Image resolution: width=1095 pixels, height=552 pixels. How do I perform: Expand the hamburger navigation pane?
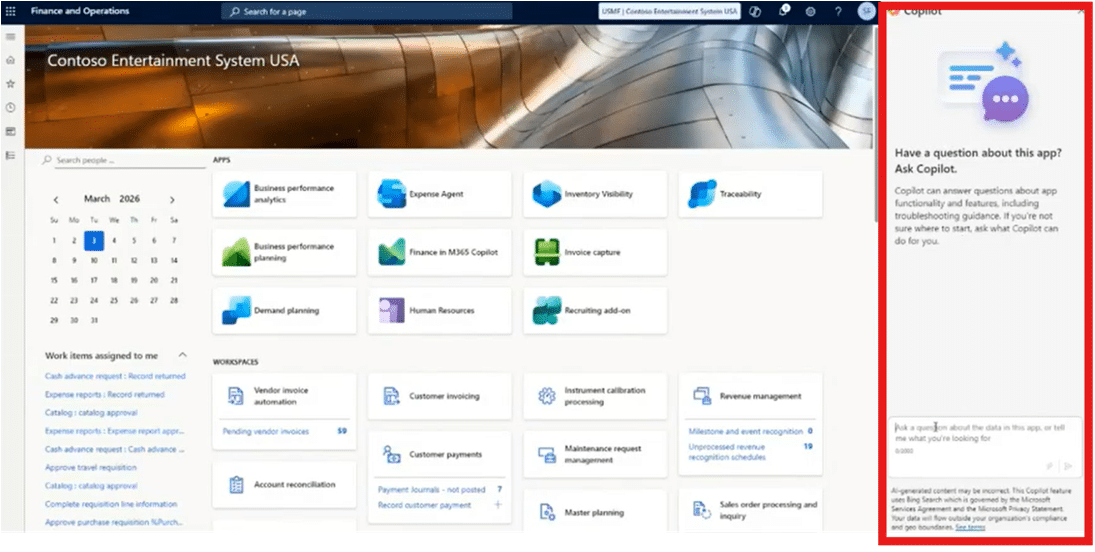coord(11,37)
